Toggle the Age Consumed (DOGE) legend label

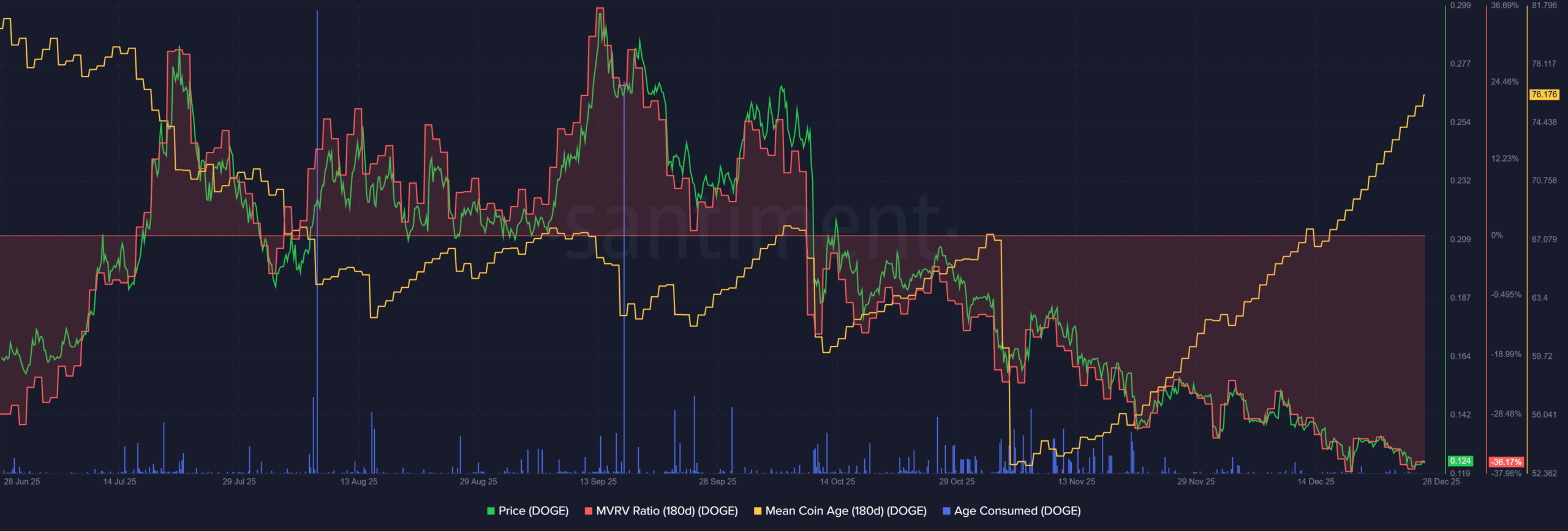point(1017,511)
